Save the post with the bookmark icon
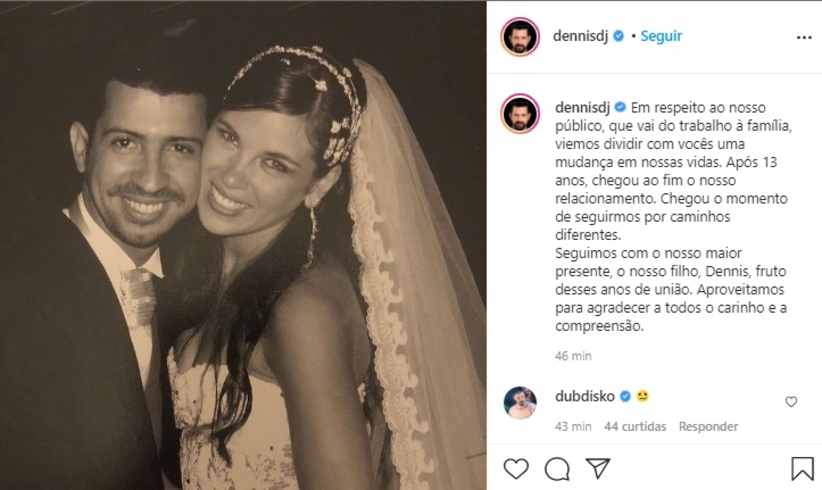Image resolution: width=822 pixels, height=490 pixels. point(802,469)
